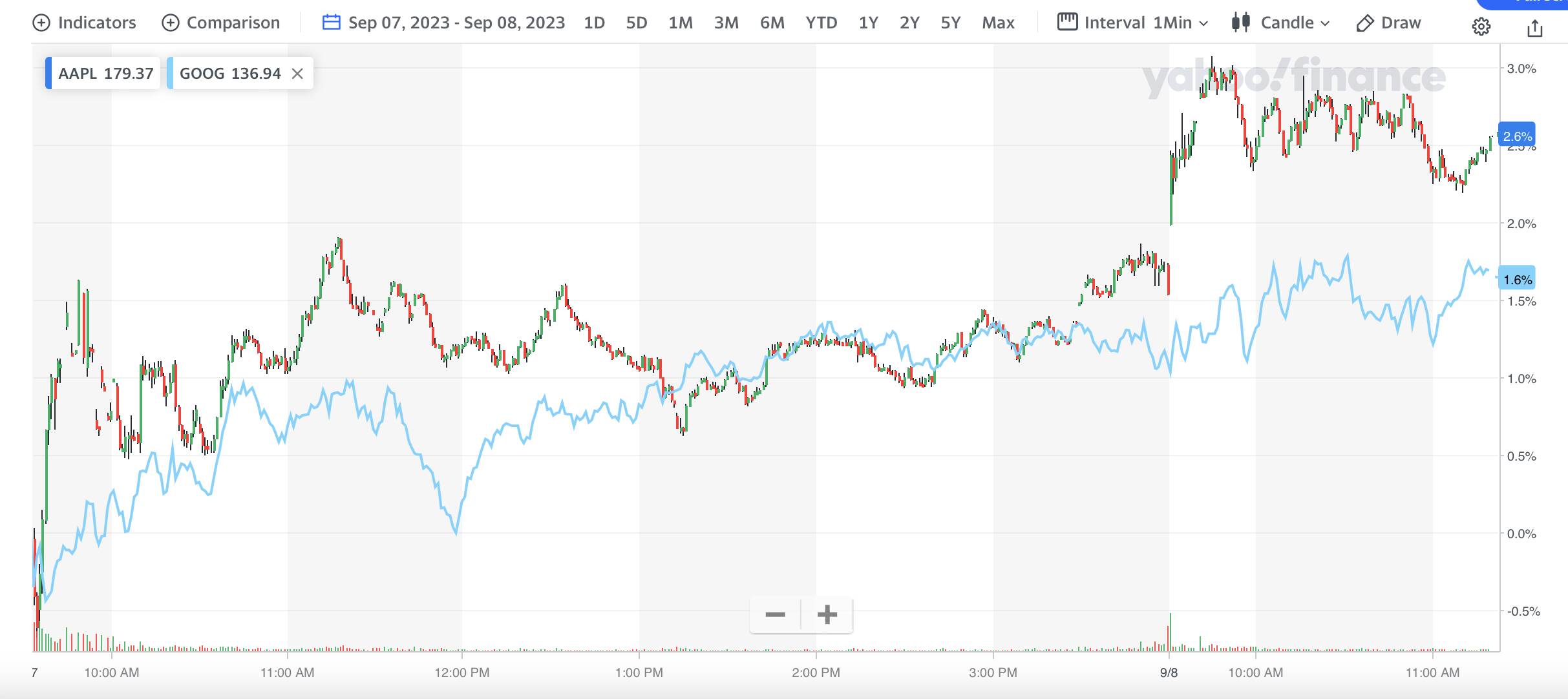Image resolution: width=1568 pixels, height=699 pixels.
Task: Click the Draw label
Action: pos(1401,23)
